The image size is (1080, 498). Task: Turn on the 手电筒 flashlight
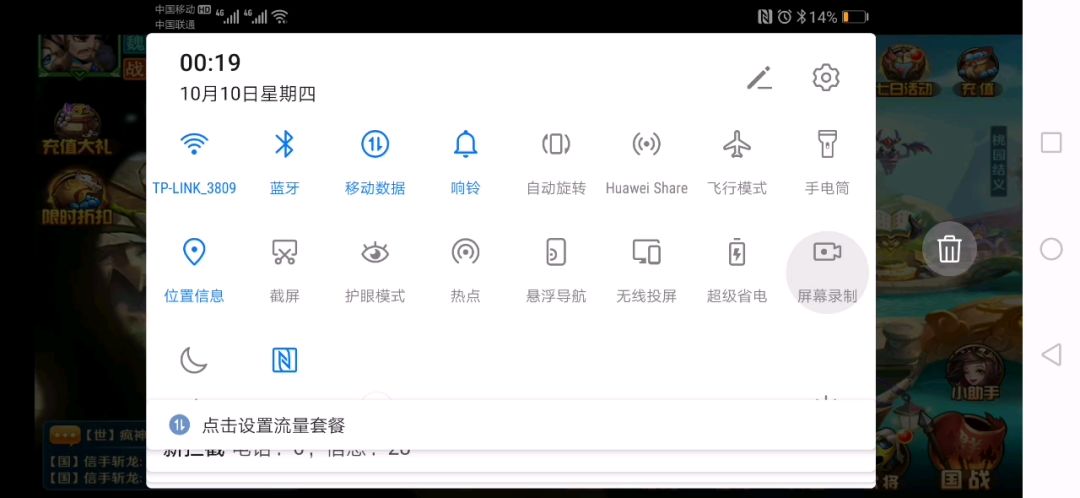pyautogui.click(x=827, y=163)
